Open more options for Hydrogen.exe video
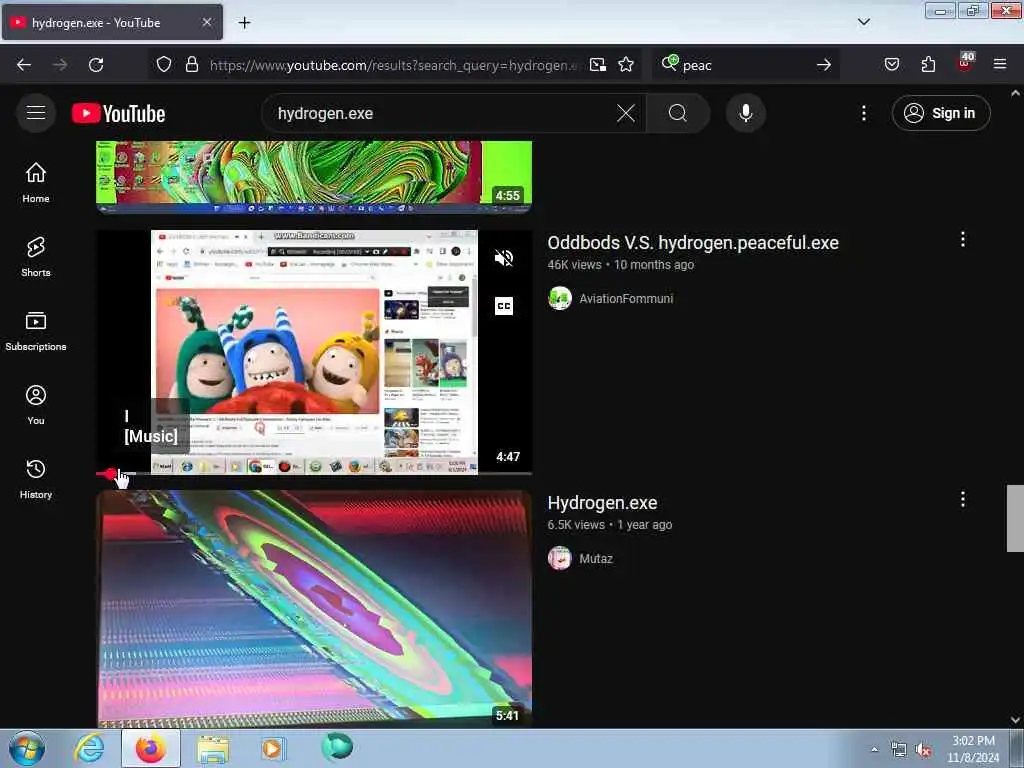1024x768 pixels. (x=963, y=500)
